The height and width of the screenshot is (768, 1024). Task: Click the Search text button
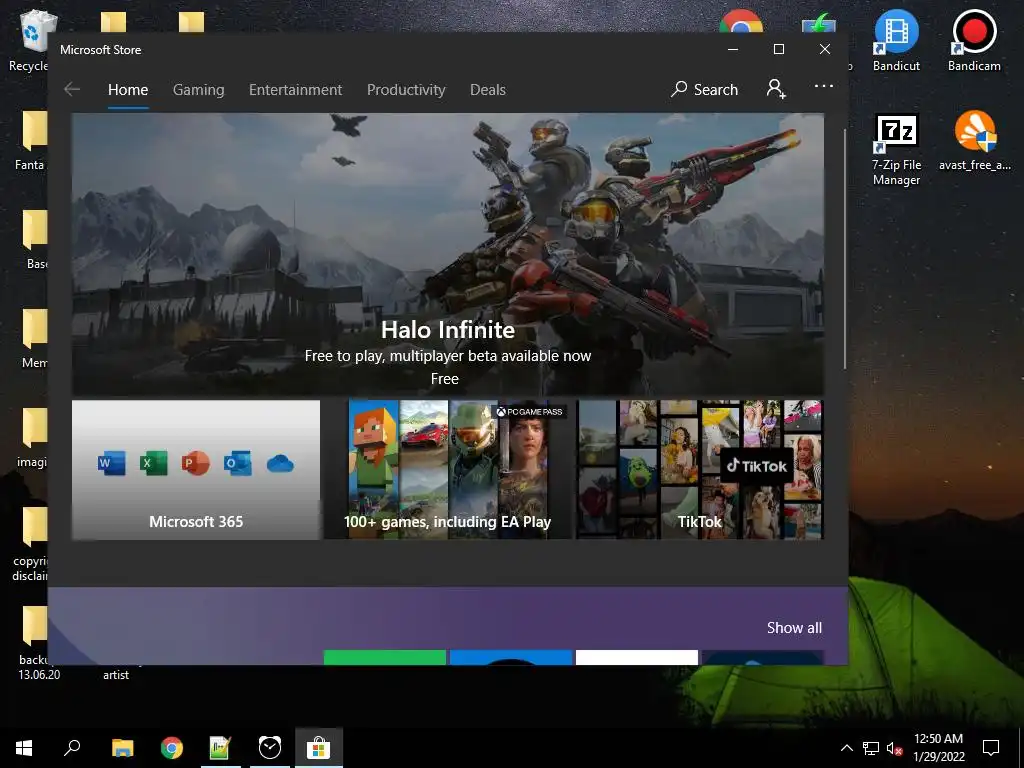coord(716,89)
